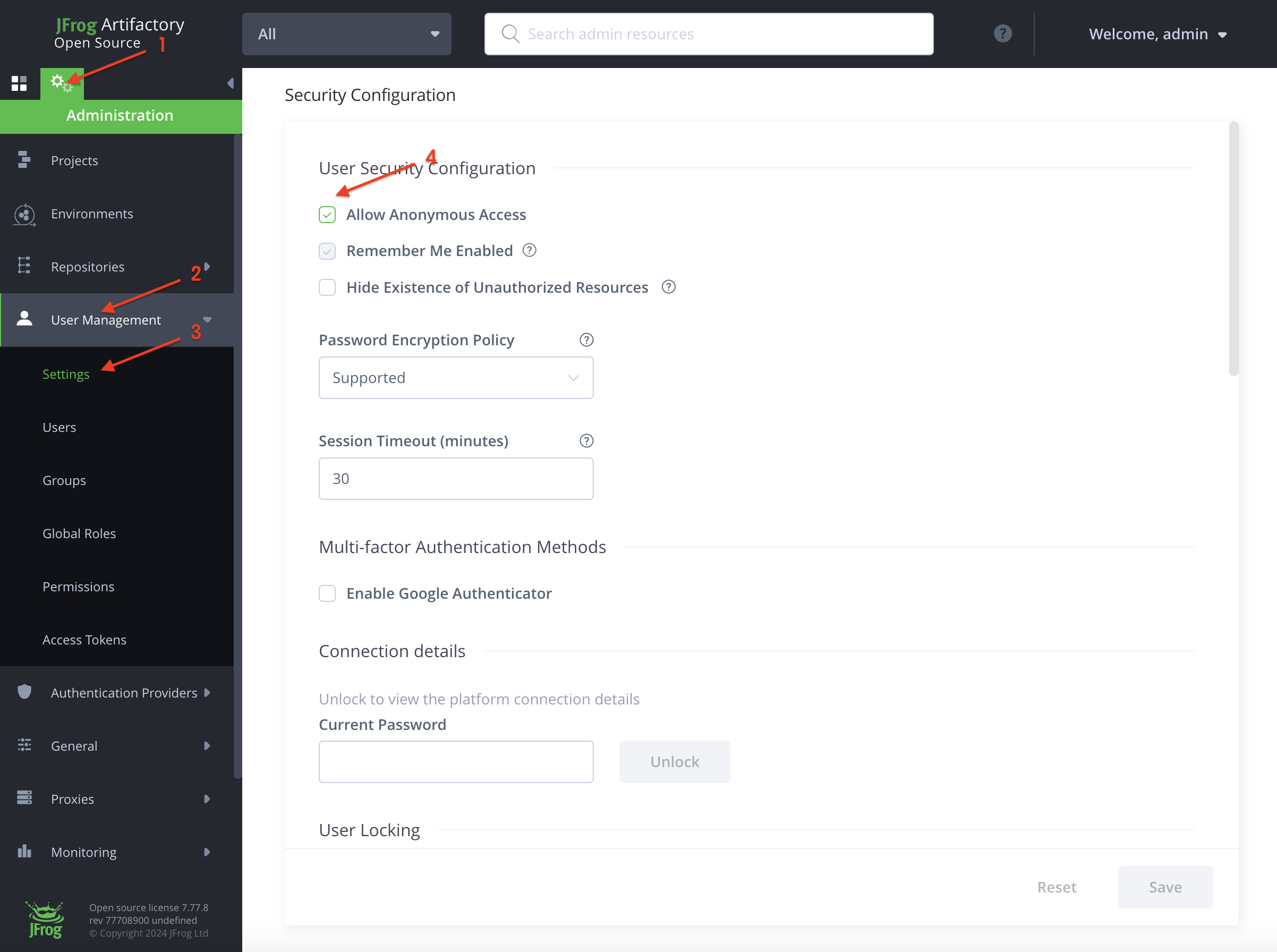Viewport: 1277px width, 952px height.
Task: Toggle Allow Anonymous Access checkbox
Action: coord(327,215)
